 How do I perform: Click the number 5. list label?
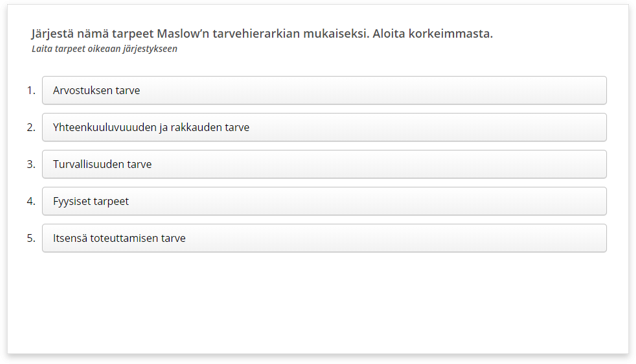[x=31, y=238]
